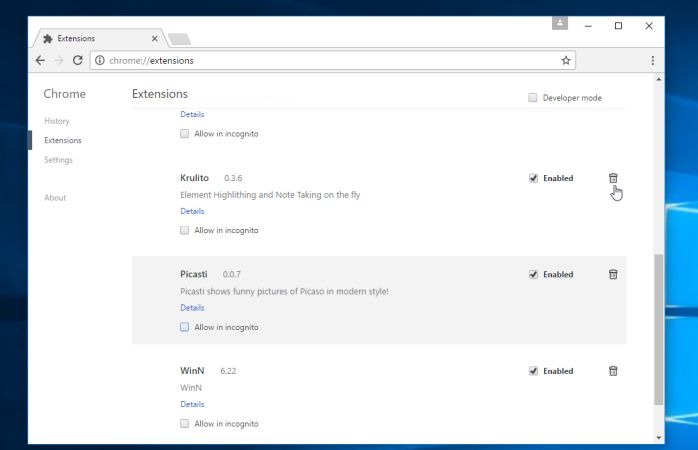This screenshot has height=450, width=698.
Task: Disable the Krulito extension
Action: coord(533,178)
